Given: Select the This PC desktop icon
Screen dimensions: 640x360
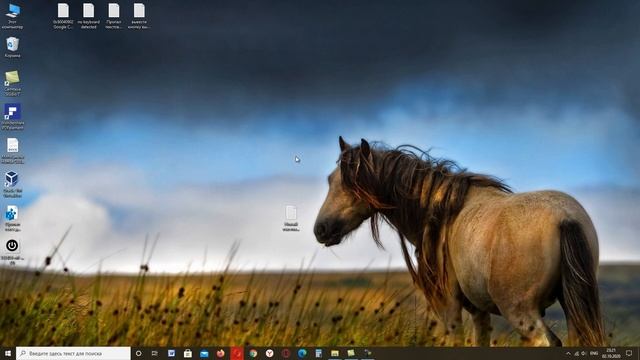Looking at the screenshot, I should coord(12,16).
